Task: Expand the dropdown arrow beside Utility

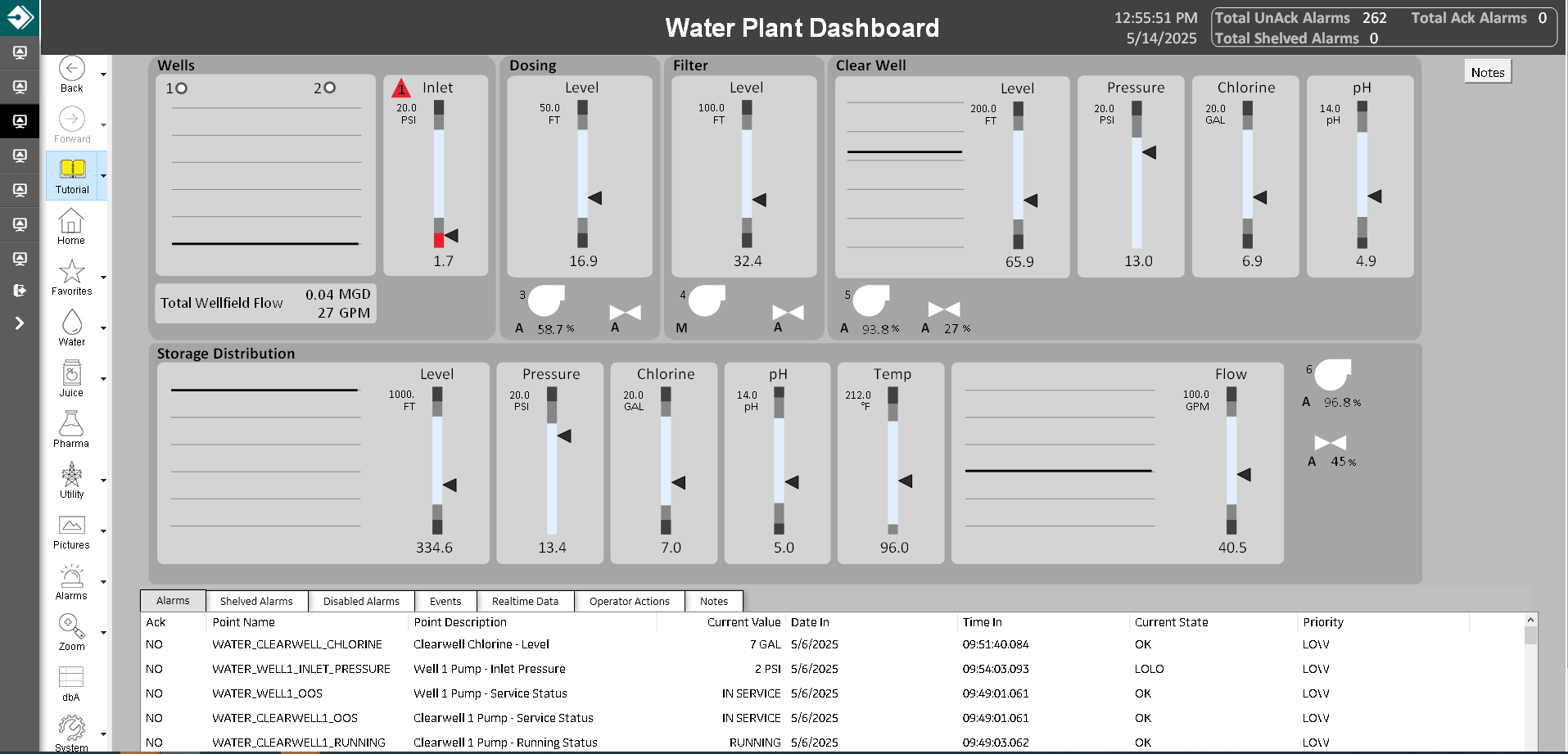Action: [x=103, y=481]
